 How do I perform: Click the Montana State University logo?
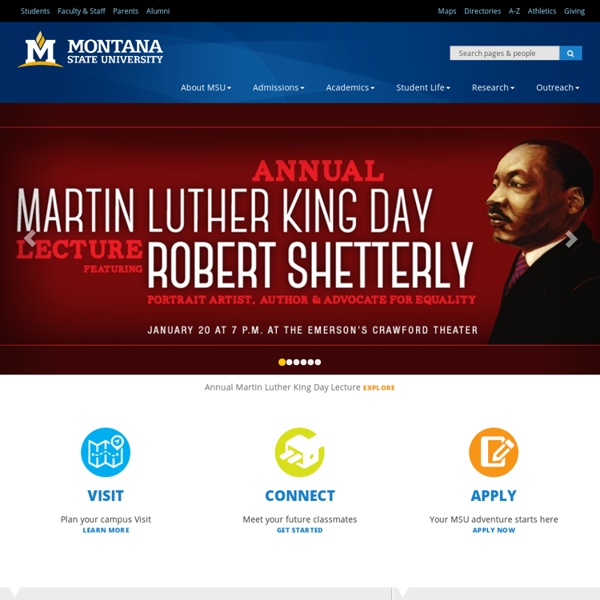(x=90, y=50)
